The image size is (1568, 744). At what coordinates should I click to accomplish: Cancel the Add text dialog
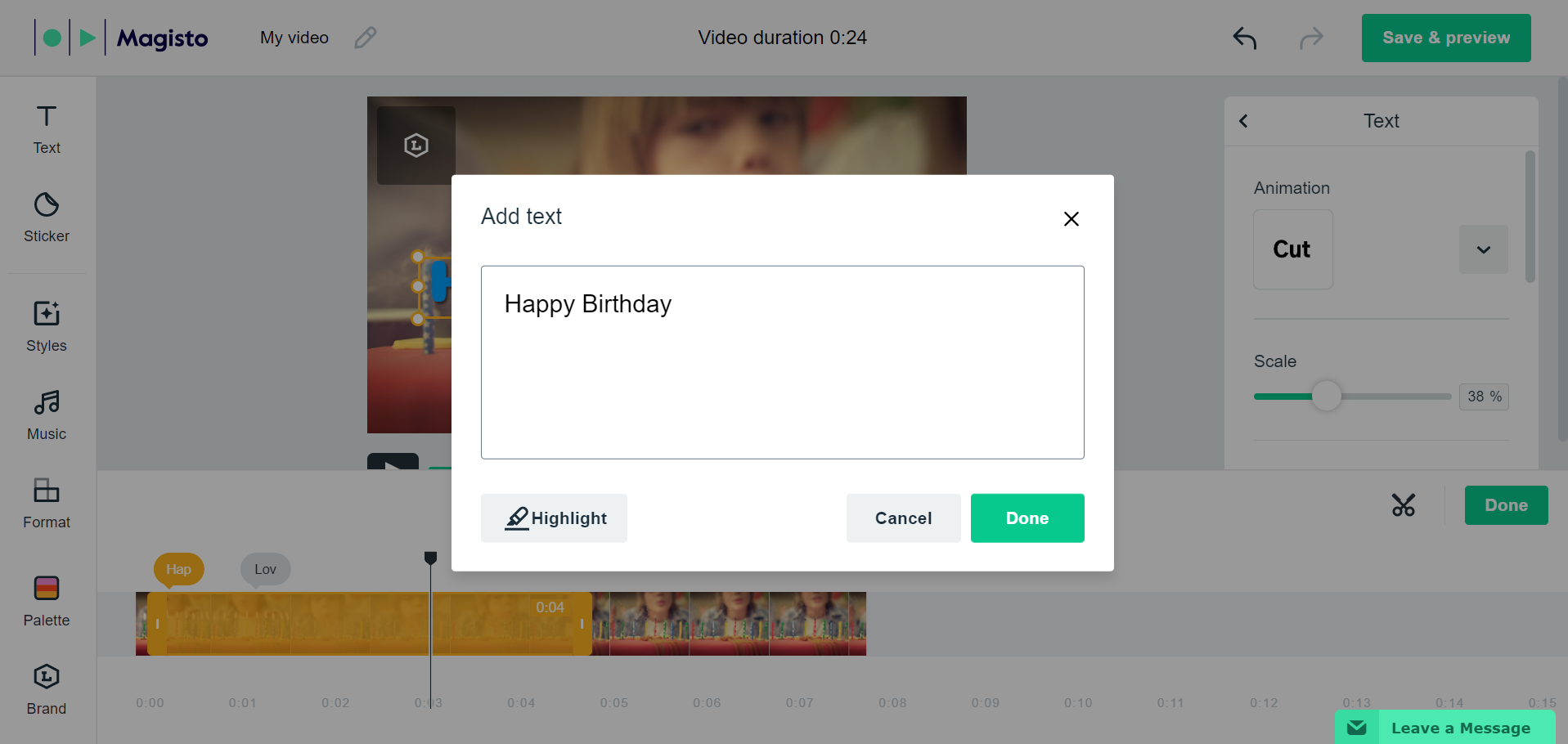[x=904, y=518]
